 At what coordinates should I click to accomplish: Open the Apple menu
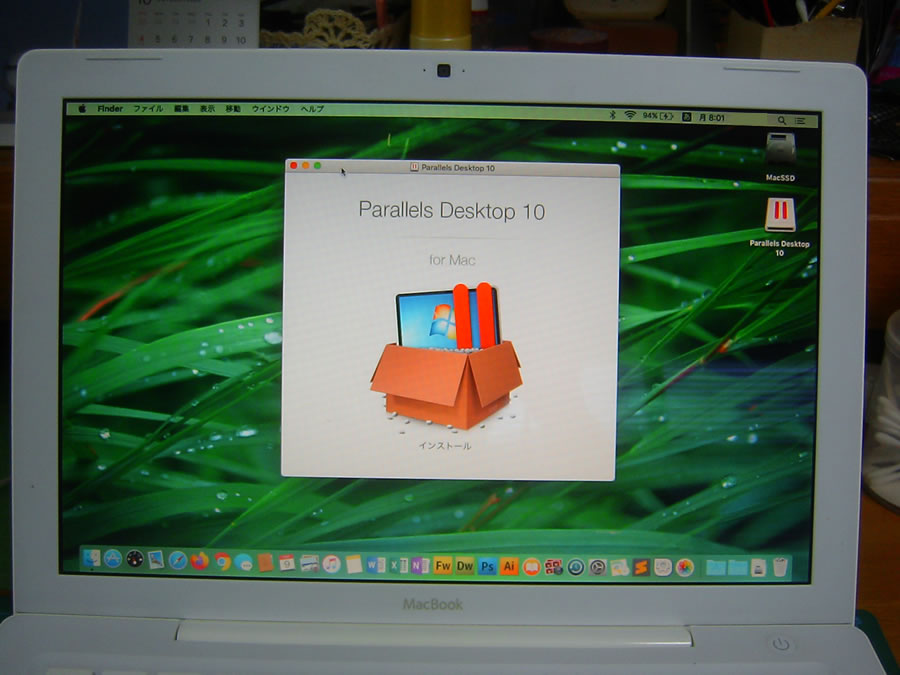coord(82,108)
